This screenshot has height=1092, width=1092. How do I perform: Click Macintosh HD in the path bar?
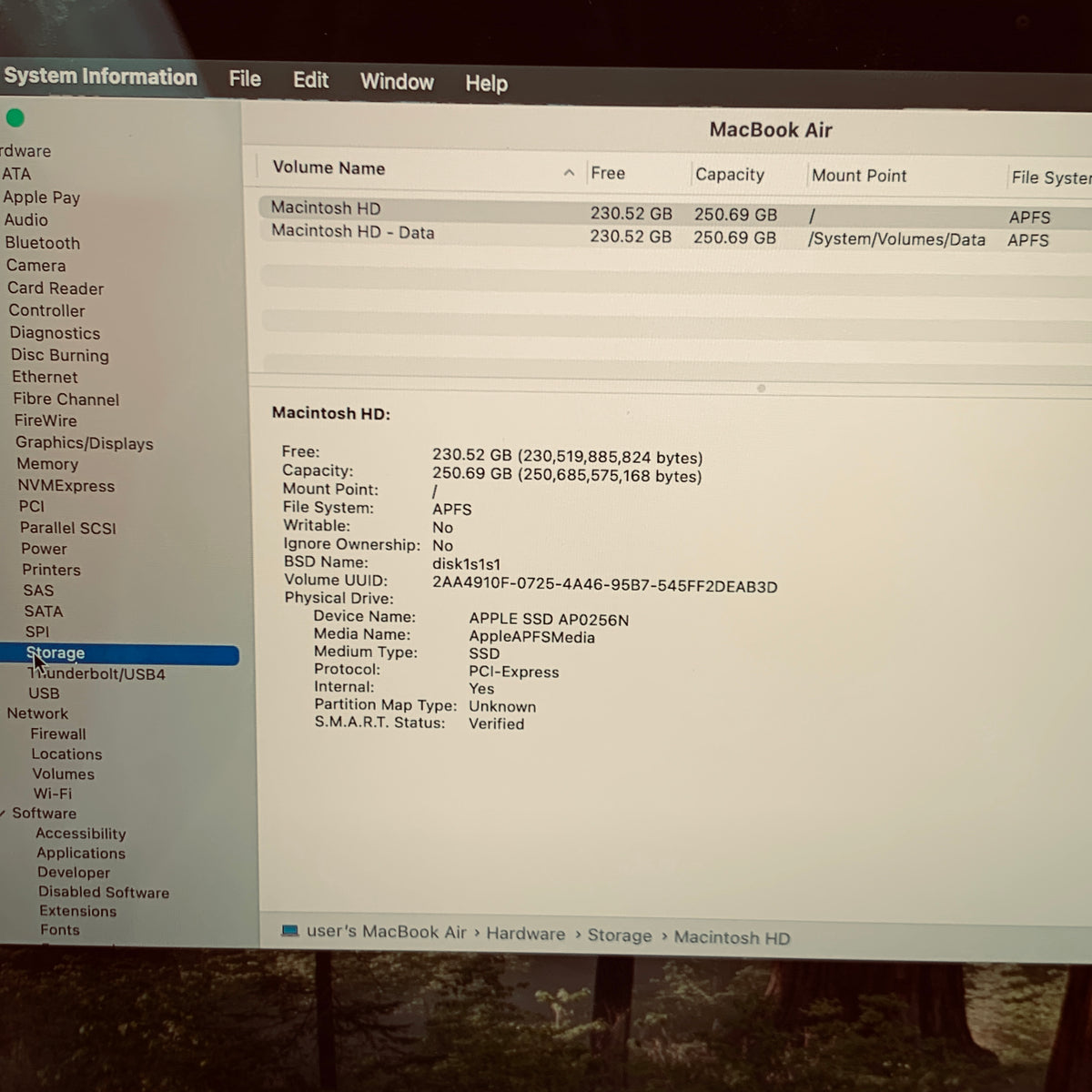point(732,937)
